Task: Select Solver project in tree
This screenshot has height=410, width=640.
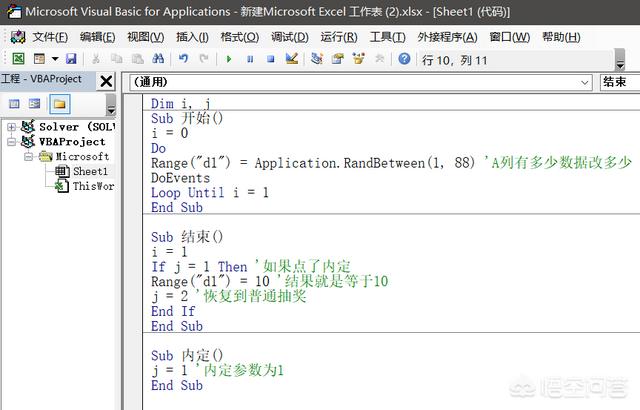Action: tap(68, 127)
